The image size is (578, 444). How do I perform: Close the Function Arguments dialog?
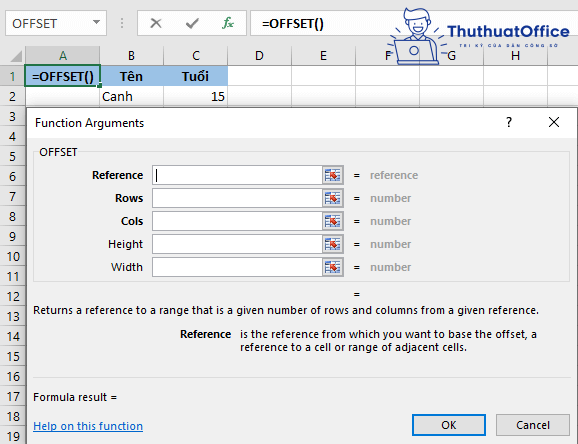tap(554, 122)
